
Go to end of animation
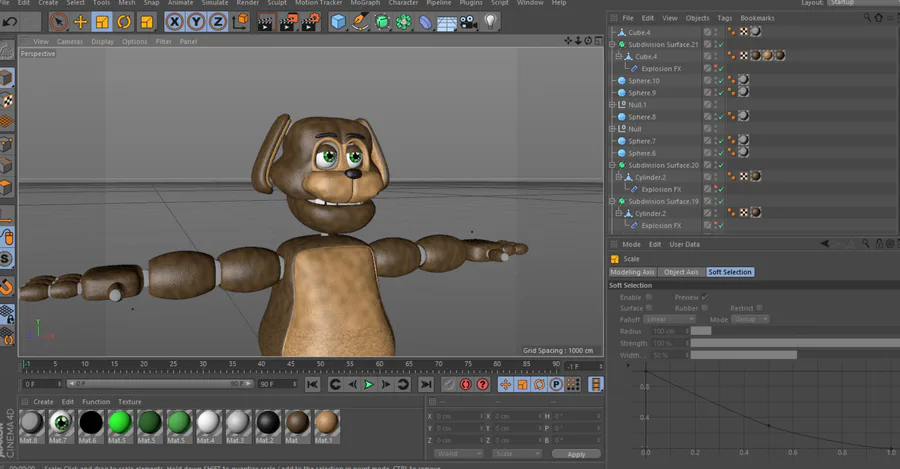425,385
